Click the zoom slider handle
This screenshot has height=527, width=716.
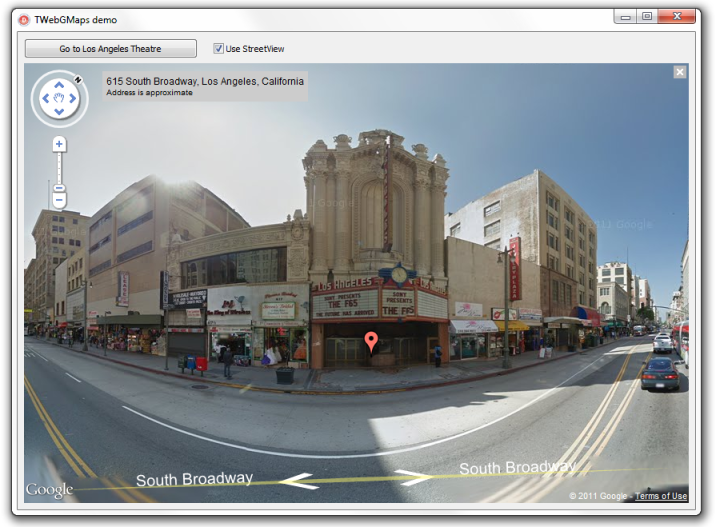59,188
